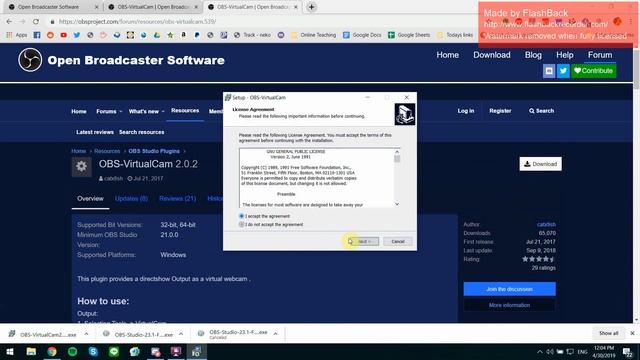The height and width of the screenshot is (360, 640).
Task: Open the YouTube bookmark icon
Action: tap(64, 35)
